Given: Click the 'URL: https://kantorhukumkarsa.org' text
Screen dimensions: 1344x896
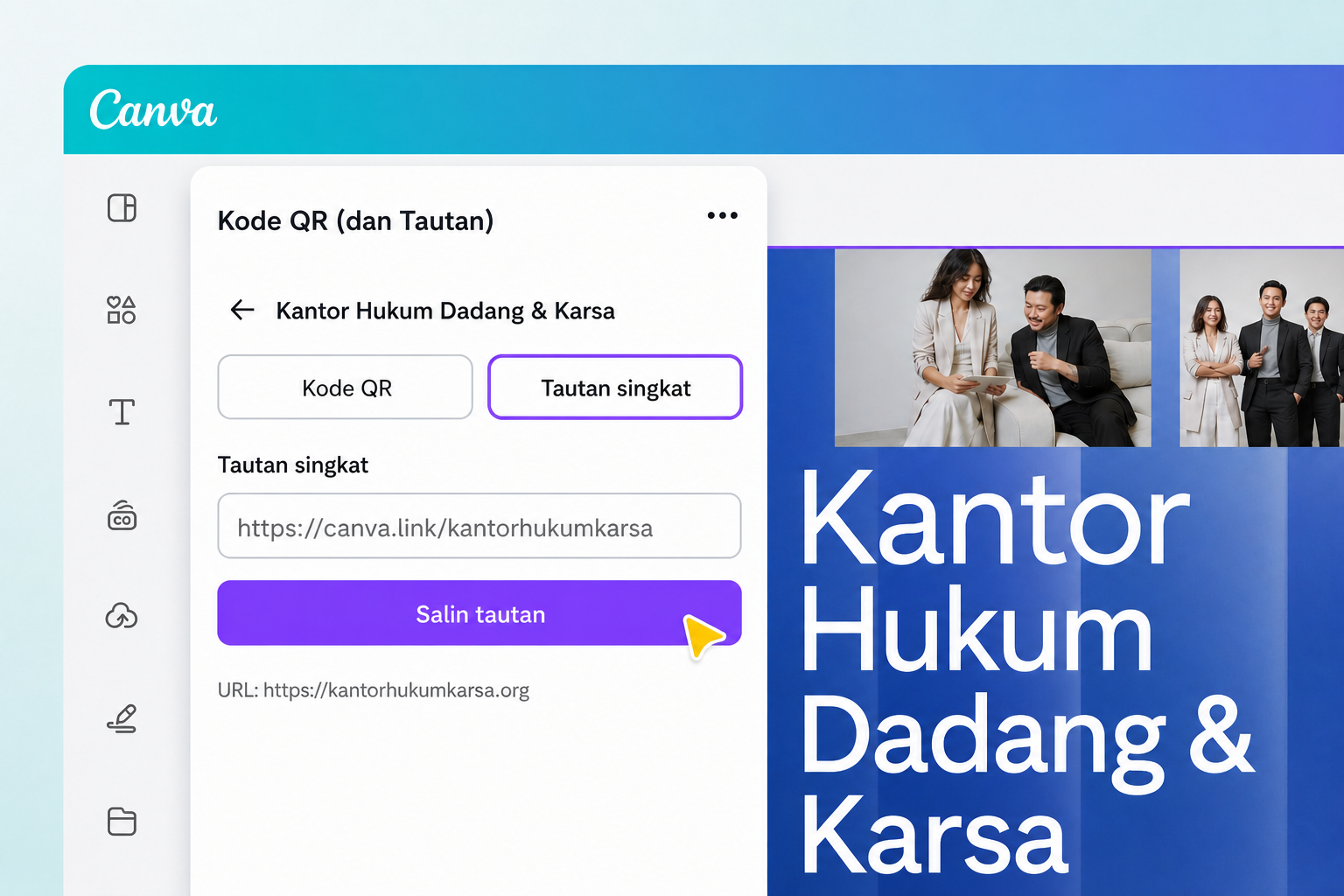Looking at the screenshot, I should (374, 690).
